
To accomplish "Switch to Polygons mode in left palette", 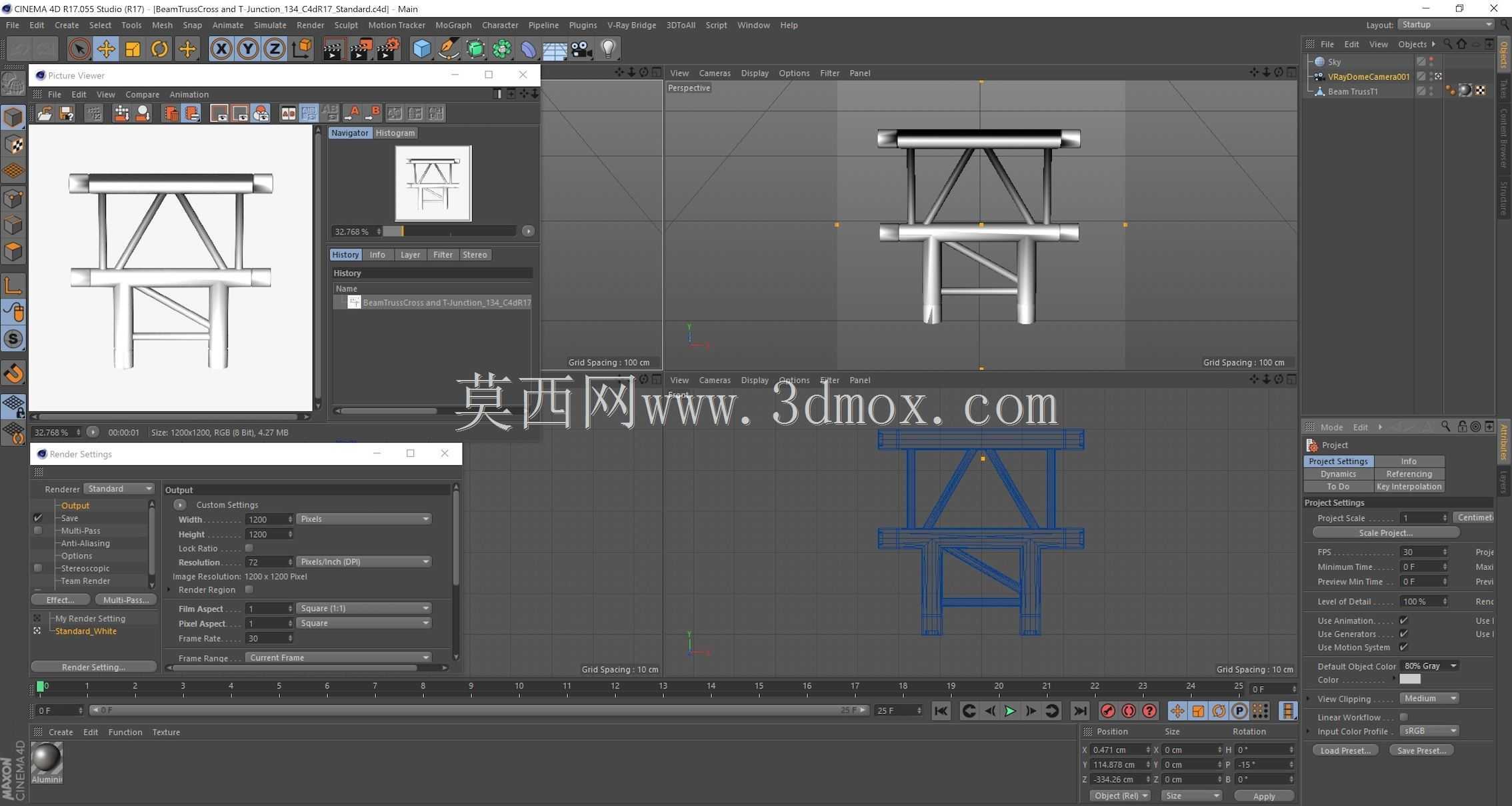I will (x=13, y=252).
